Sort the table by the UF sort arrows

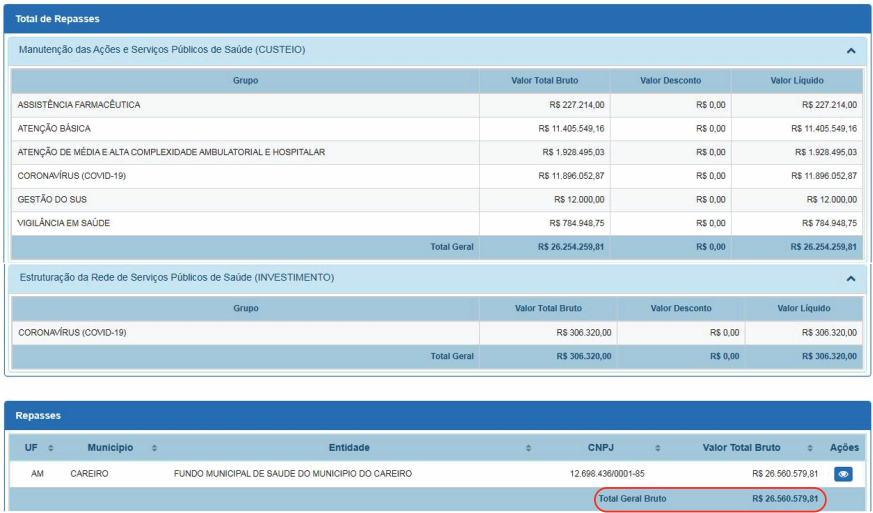click(50, 448)
